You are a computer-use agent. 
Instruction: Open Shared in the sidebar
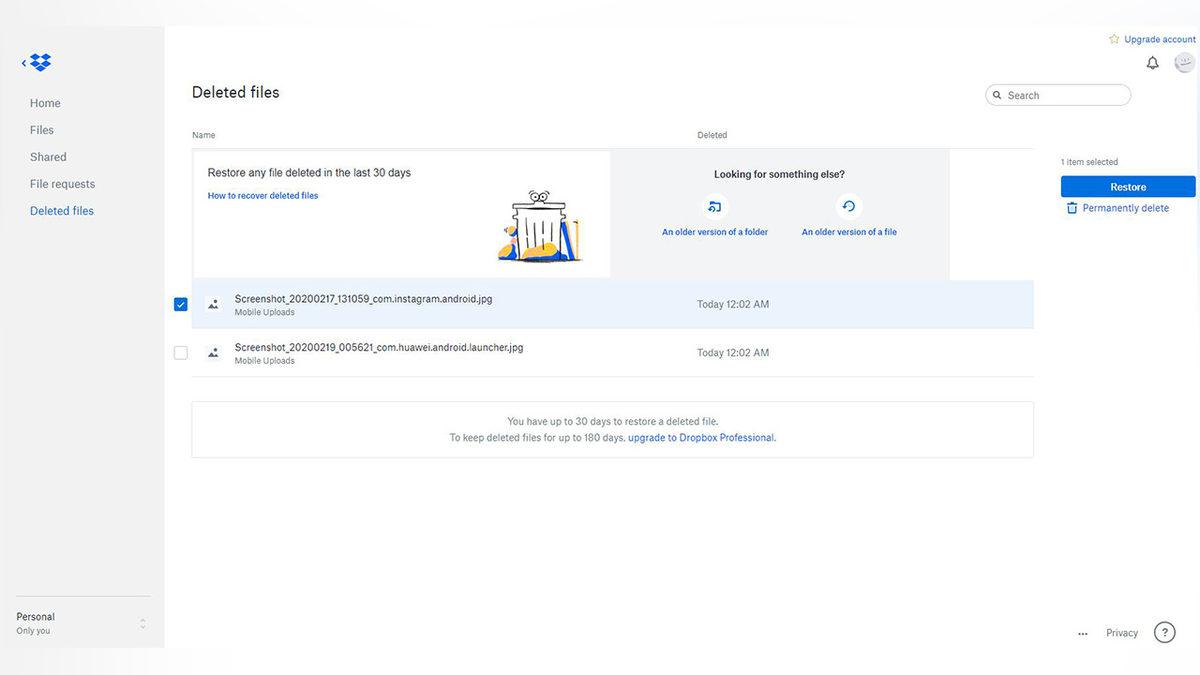(48, 157)
